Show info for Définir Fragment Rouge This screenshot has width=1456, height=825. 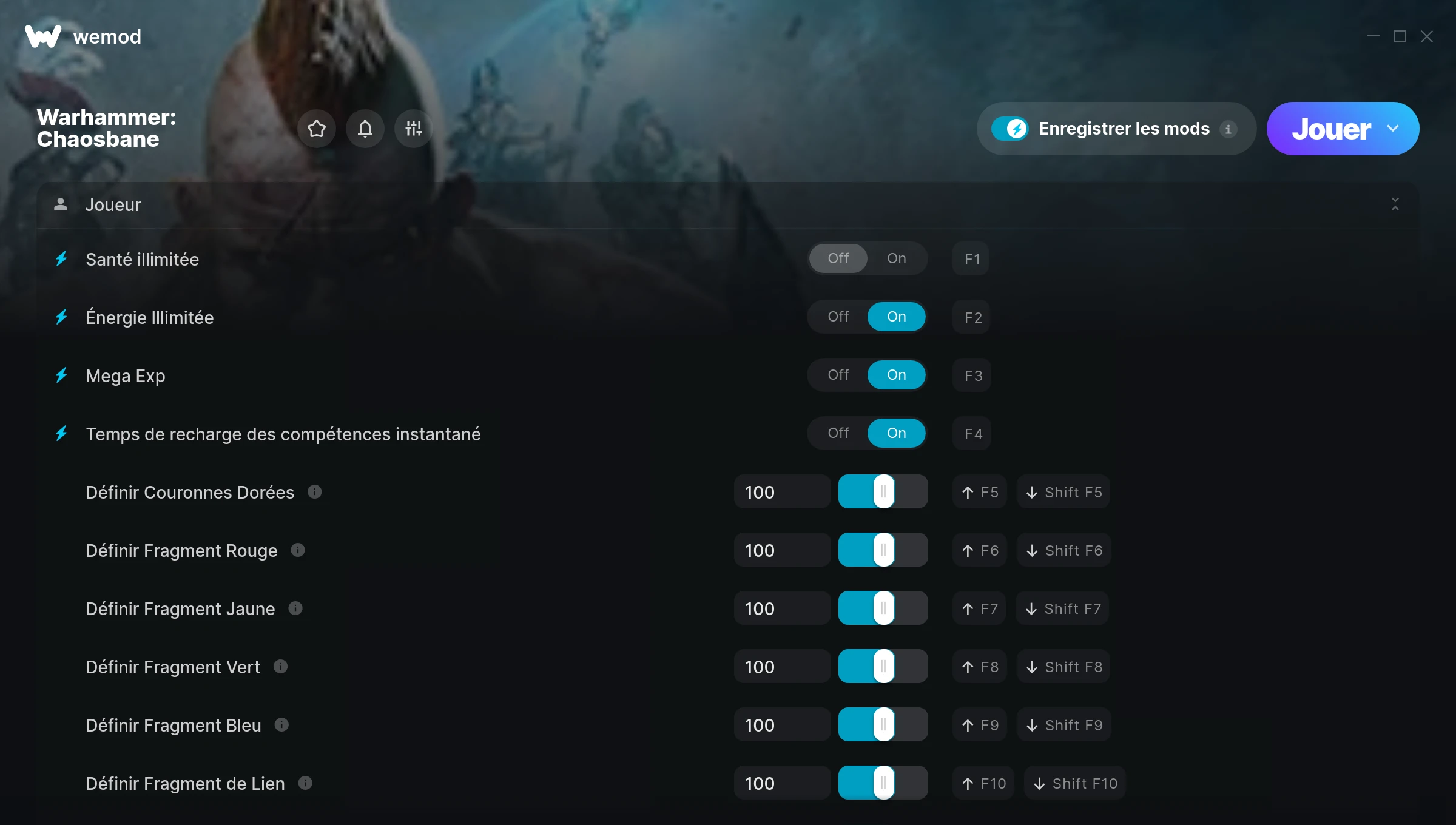tap(298, 550)
